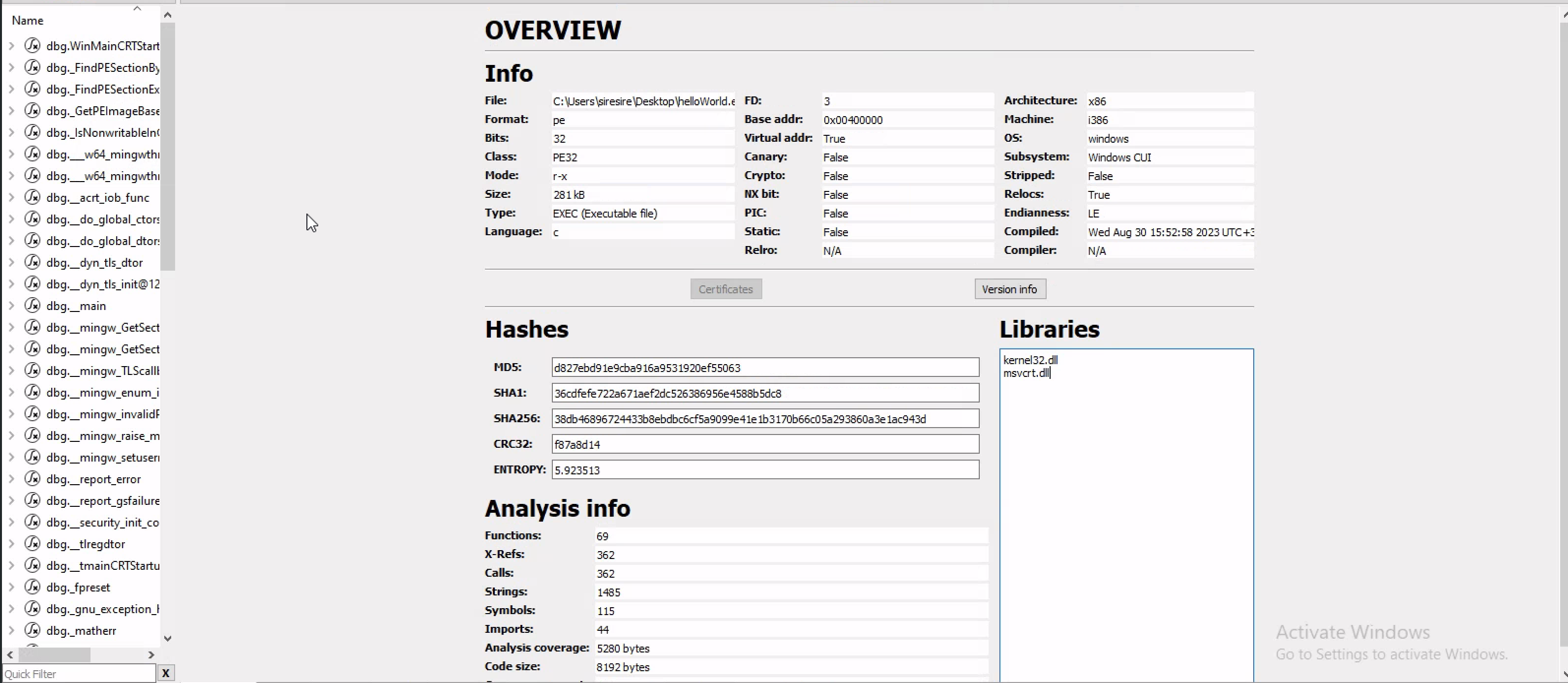Select dbg._IsNonwritableInCurrentImage function entry
The height and width of the screenshot is (683, 1568).
pyautogui.click(x=103, y=133)
